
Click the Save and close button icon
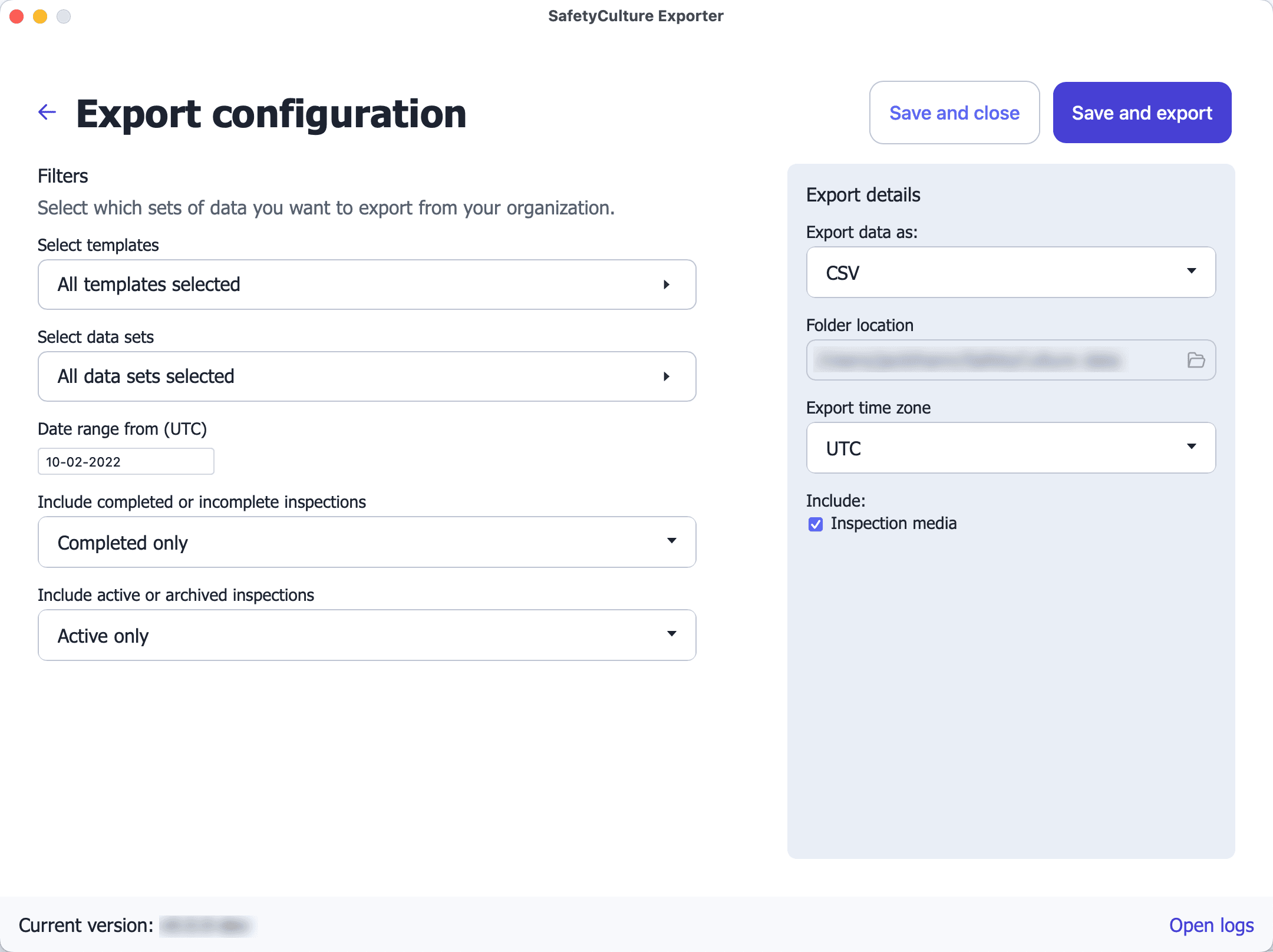tap(955, 112)
